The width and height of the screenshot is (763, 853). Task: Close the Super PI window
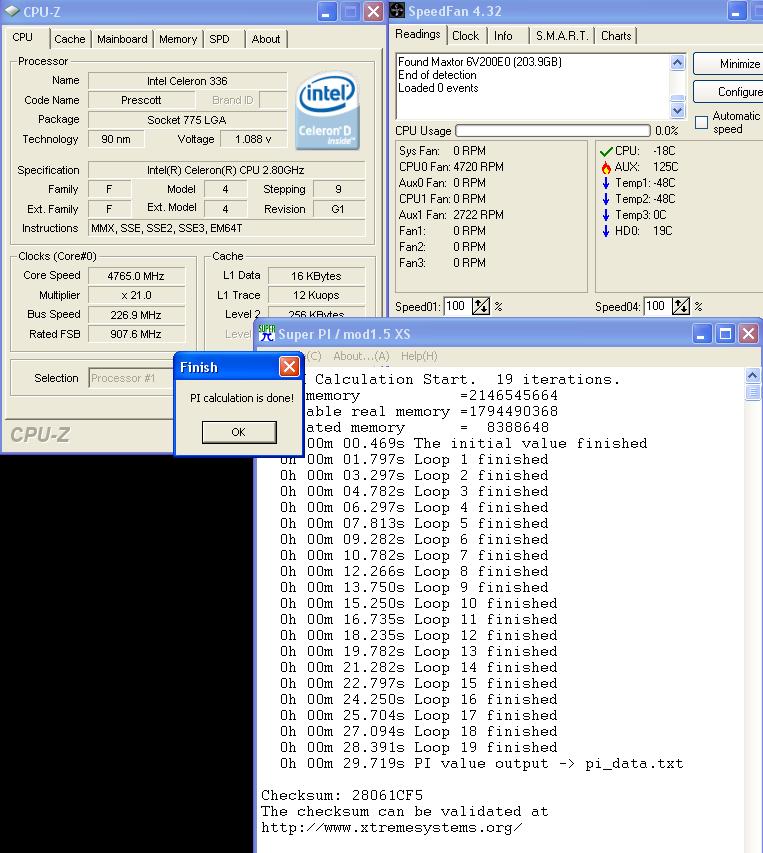[x=748, y=333]
